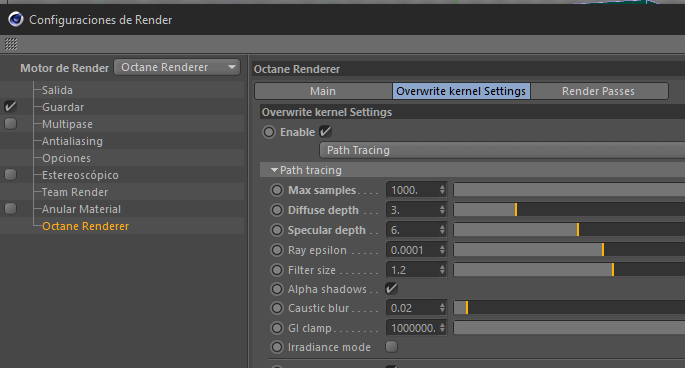Screen dimensions: 685x368
Task: Click the Specular depth value field
Action: click(412, 230)
